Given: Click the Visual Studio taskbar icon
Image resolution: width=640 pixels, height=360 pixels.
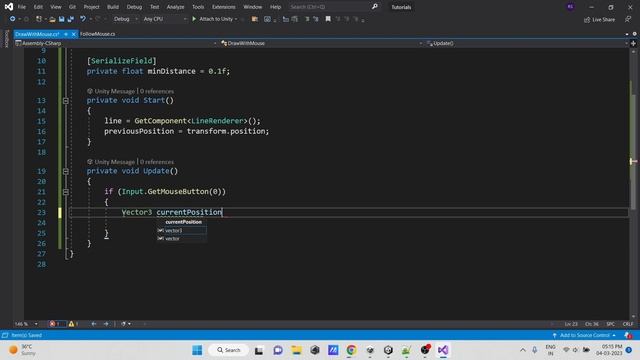Looking at the screenshot, I should click(x=443, y=350).
